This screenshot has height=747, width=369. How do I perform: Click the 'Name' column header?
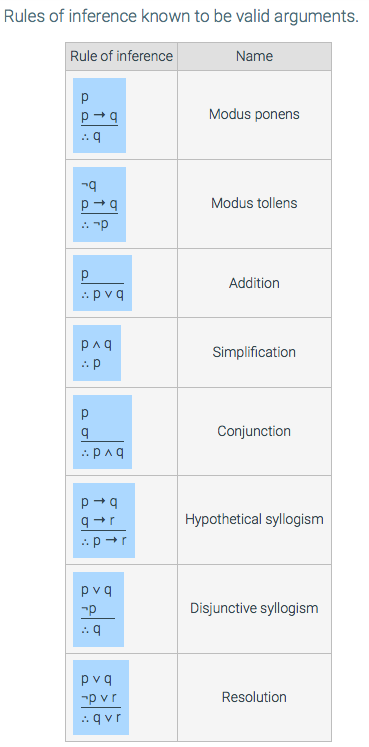pos(254,56)
